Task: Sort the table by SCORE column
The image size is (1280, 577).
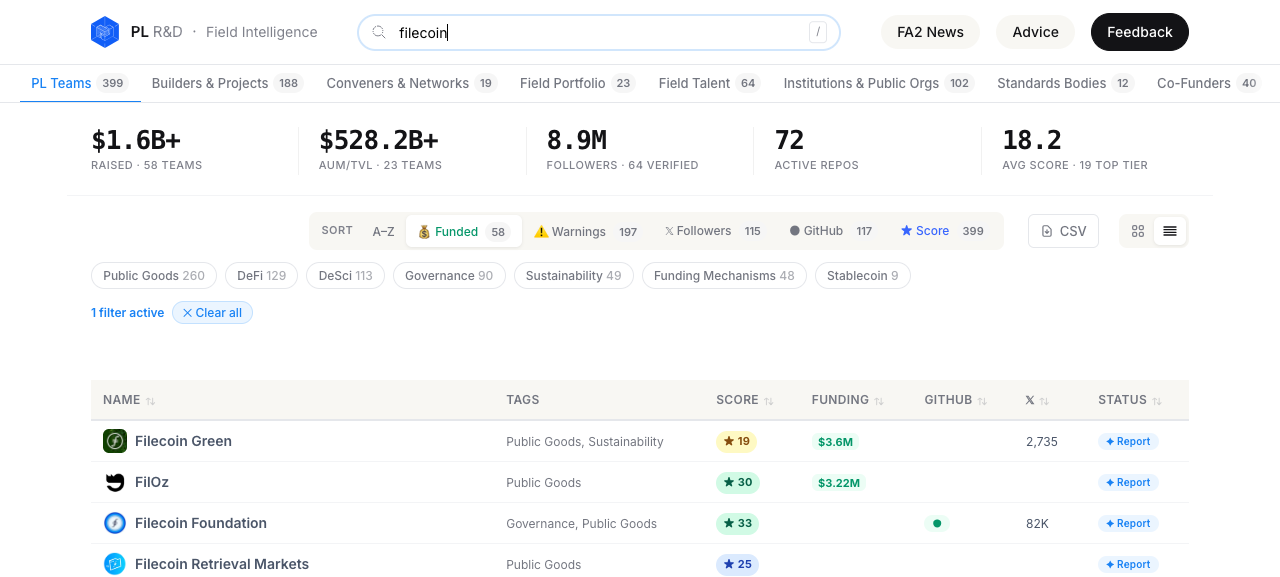Action: 745,400
